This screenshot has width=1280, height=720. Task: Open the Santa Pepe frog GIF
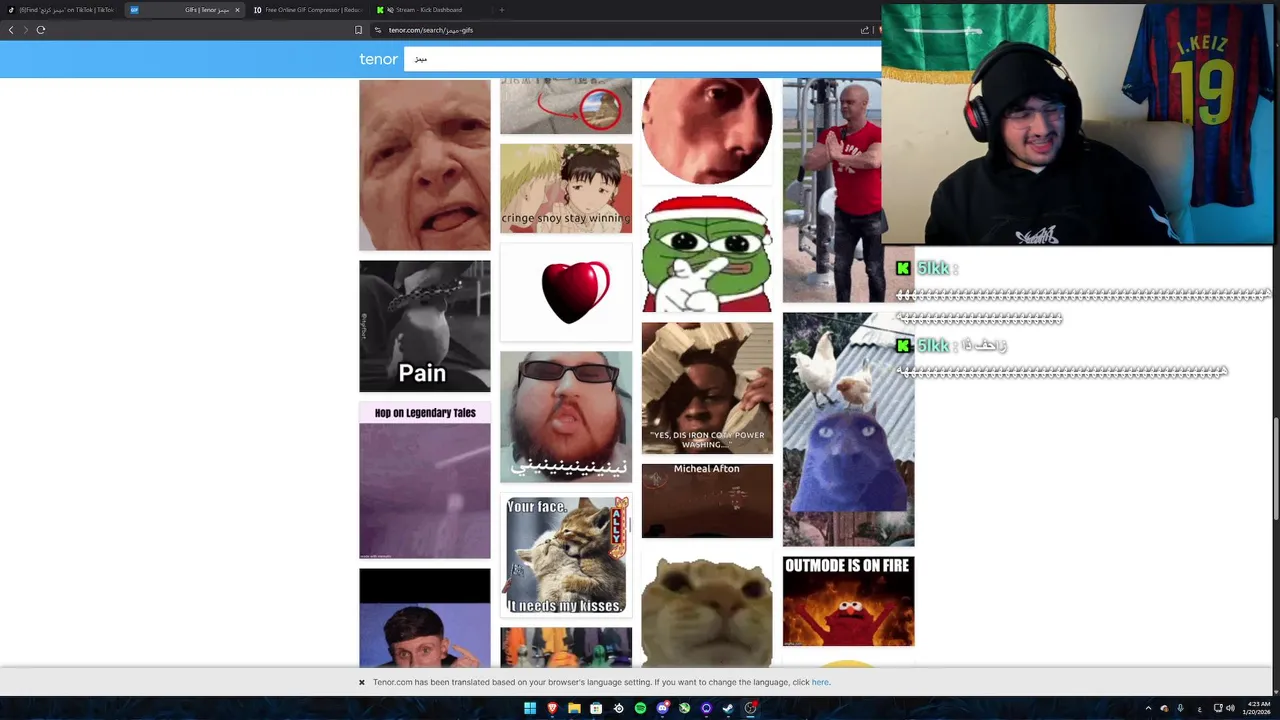[707, 253]
